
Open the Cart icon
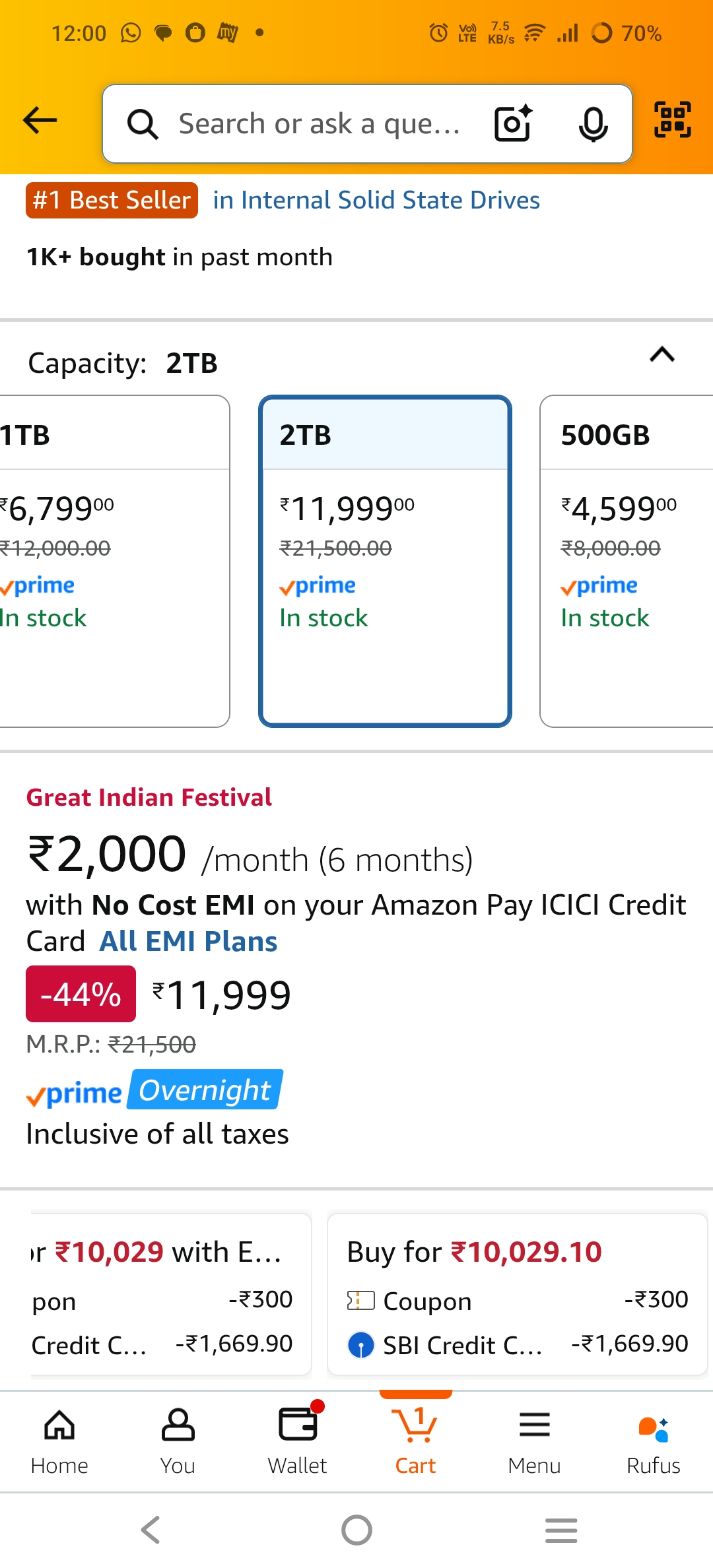click(415, 1441)
